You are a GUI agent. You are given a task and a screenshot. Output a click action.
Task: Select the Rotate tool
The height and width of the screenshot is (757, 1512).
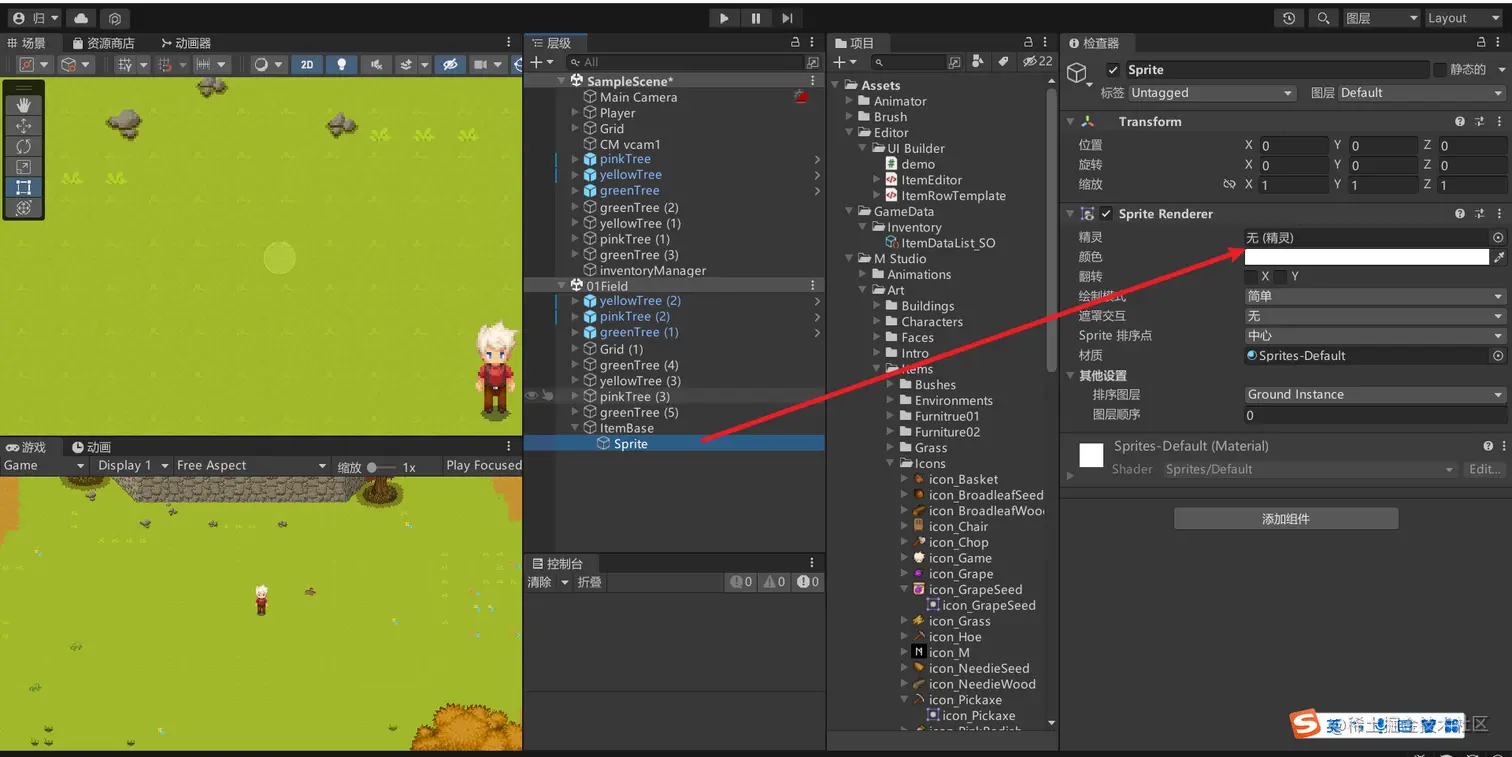[x=24, y=146]
